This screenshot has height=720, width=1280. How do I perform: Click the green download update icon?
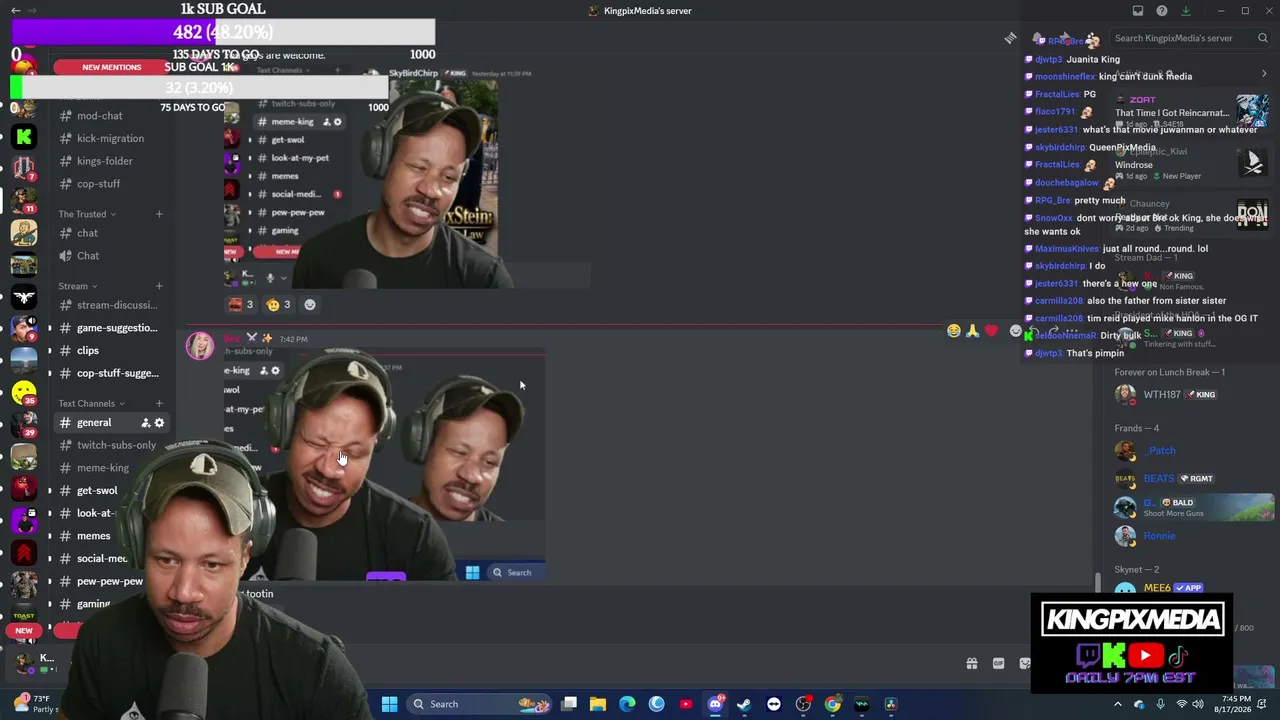[x=1186, y=11]
